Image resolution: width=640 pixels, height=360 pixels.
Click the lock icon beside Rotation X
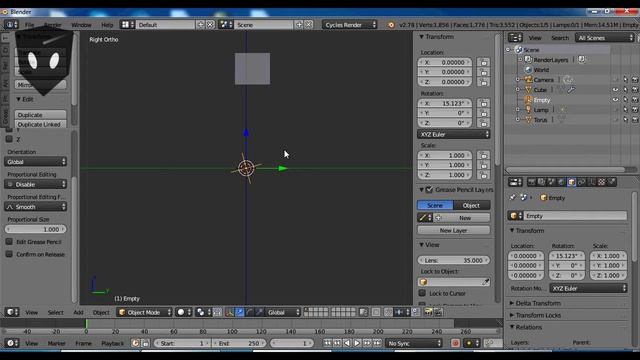click(484, 104)
